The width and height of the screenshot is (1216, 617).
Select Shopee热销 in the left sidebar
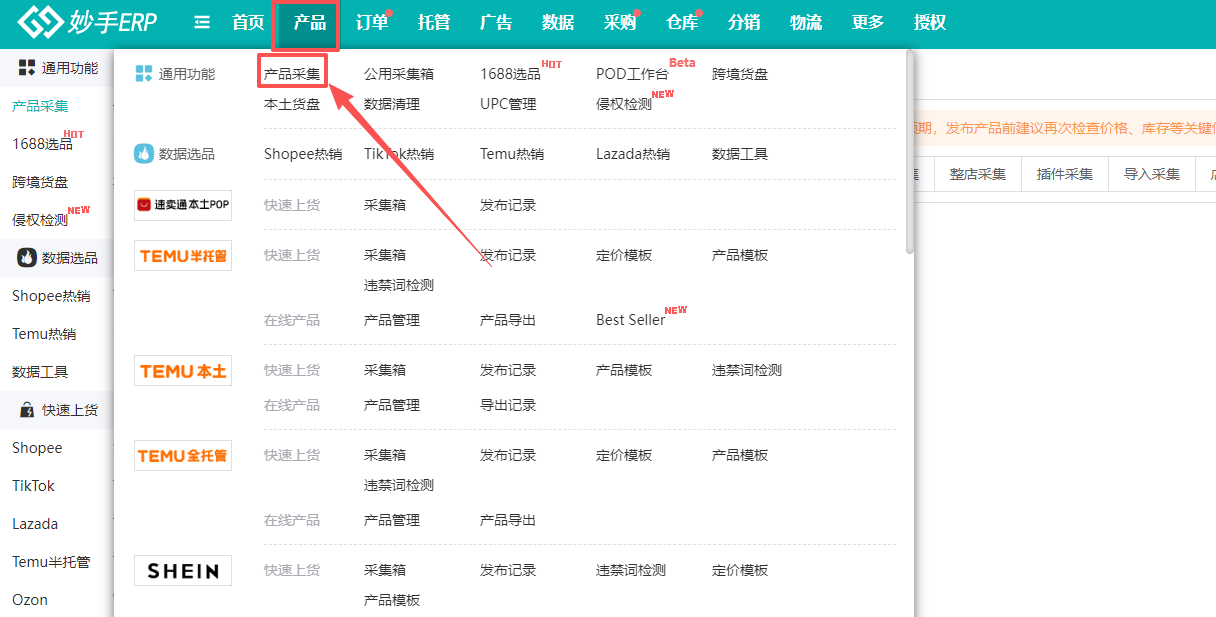51,296
